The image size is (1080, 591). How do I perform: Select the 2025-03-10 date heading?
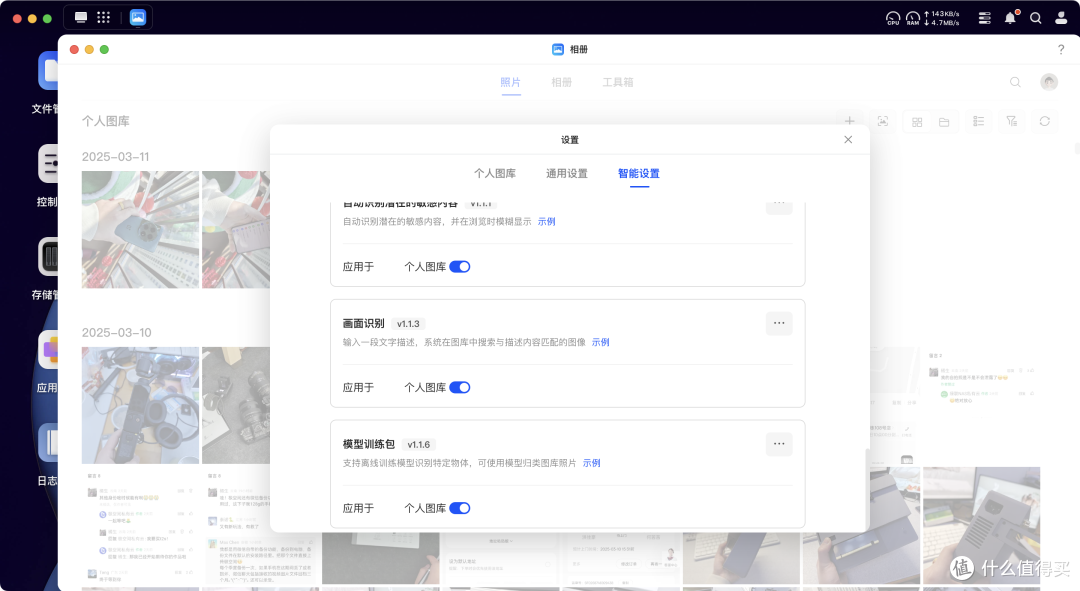116,332
